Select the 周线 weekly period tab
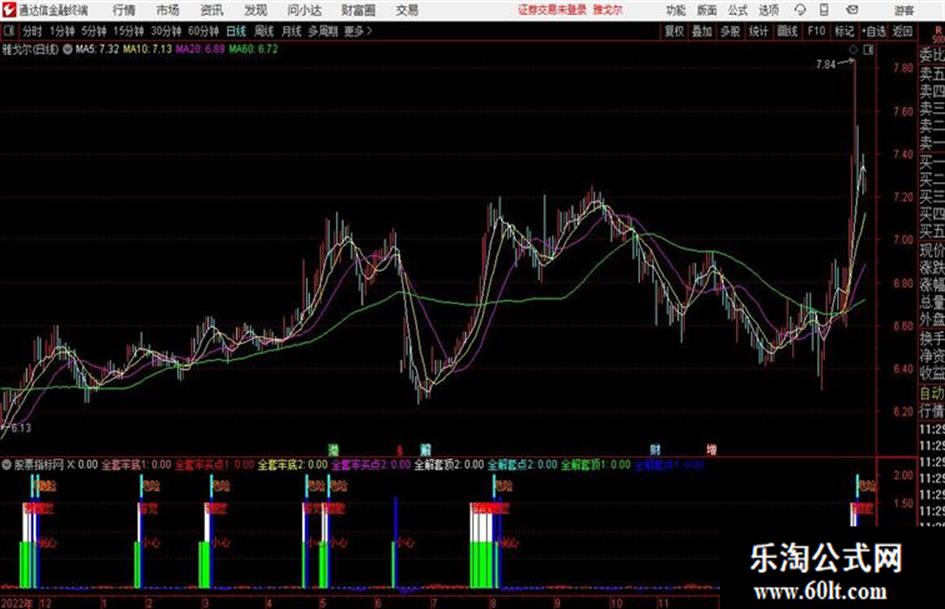945x609 pixels. 264,31
